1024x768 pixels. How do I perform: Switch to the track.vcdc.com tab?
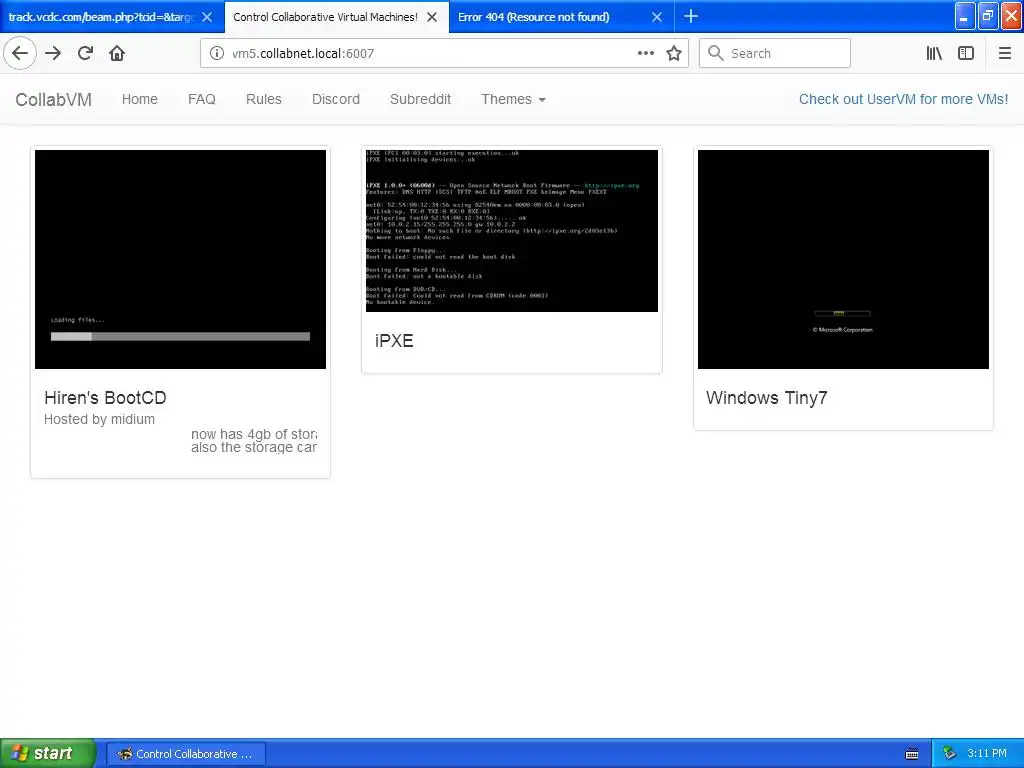(101, 17)
